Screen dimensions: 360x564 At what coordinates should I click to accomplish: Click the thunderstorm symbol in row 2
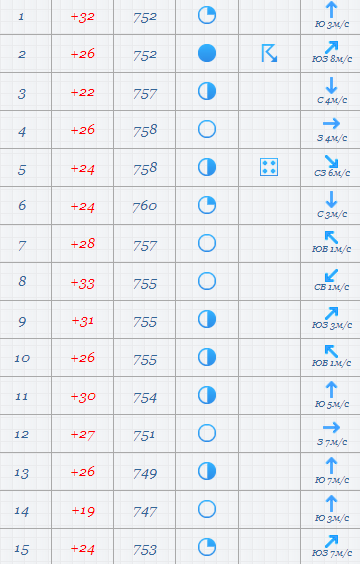[269, 53]
